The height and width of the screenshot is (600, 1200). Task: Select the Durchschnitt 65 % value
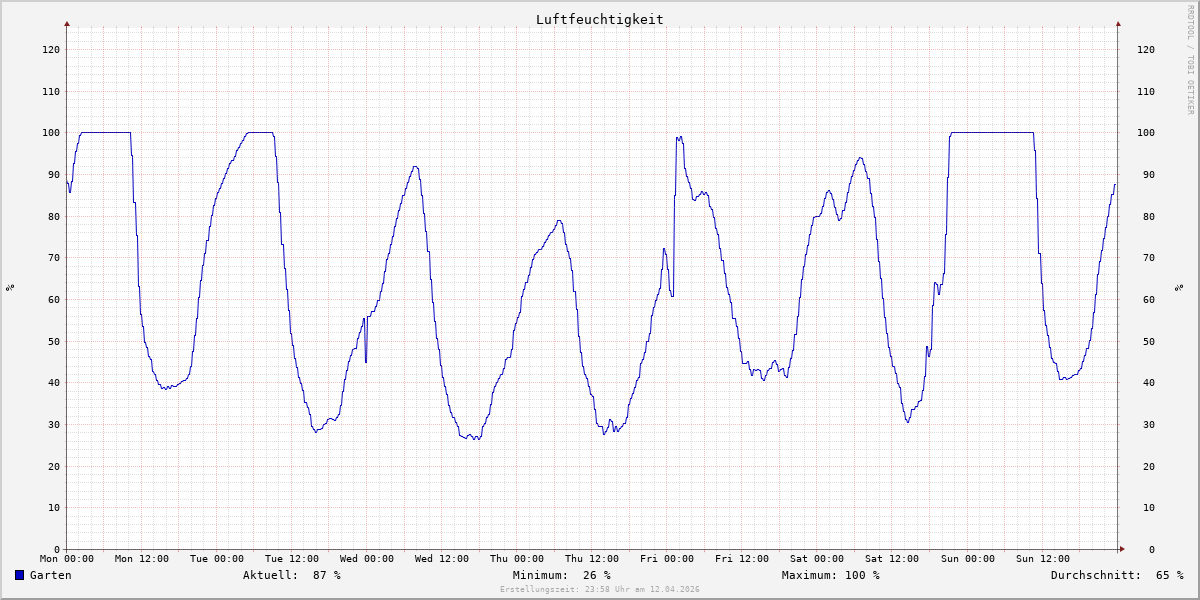pyautogui.click(x=1169, y=575)
